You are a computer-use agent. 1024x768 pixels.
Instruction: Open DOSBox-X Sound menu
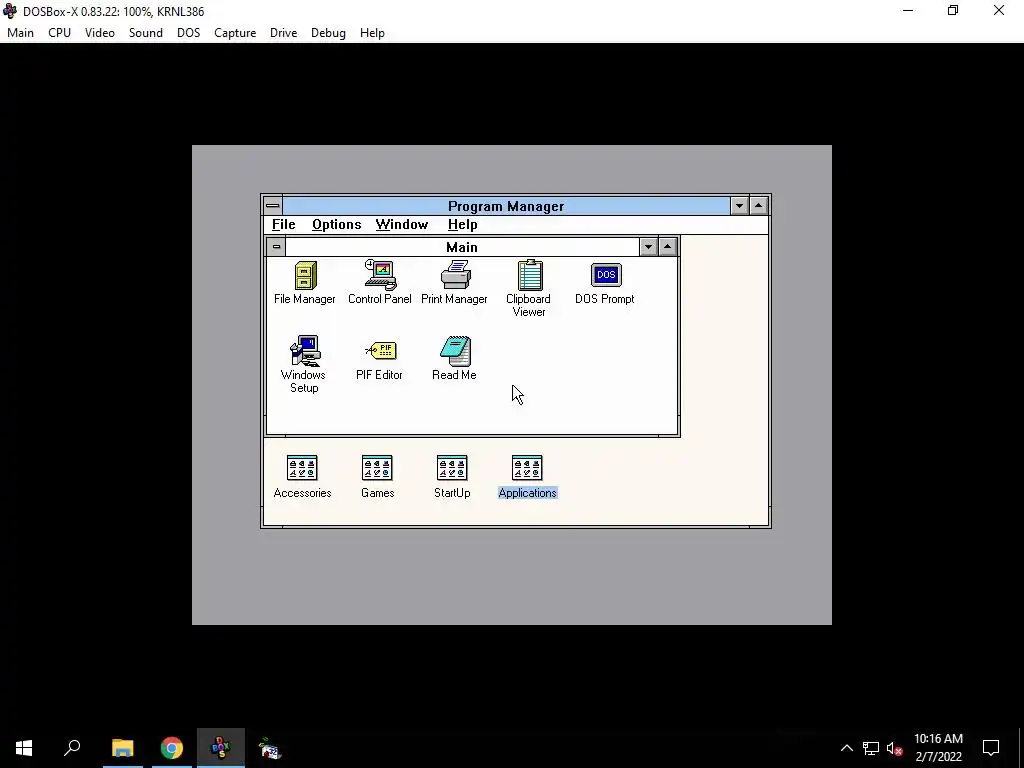point(146,33)
